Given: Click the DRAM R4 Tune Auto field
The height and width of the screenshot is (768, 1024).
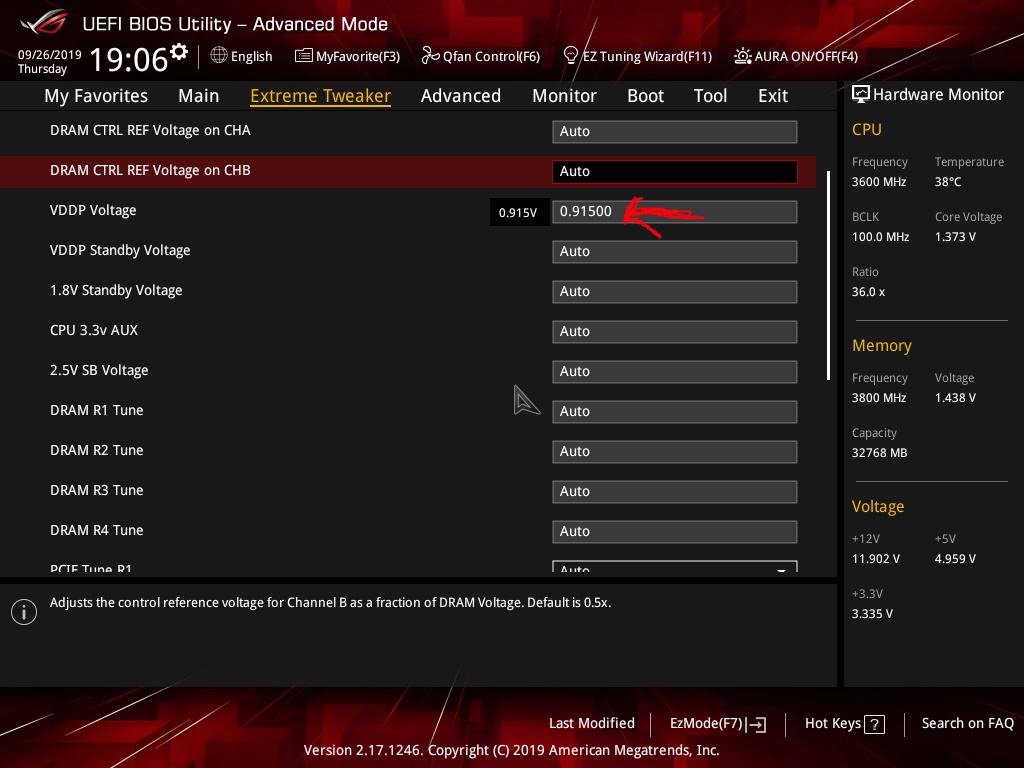Looking at the screenshot, I should pos(675,532).
